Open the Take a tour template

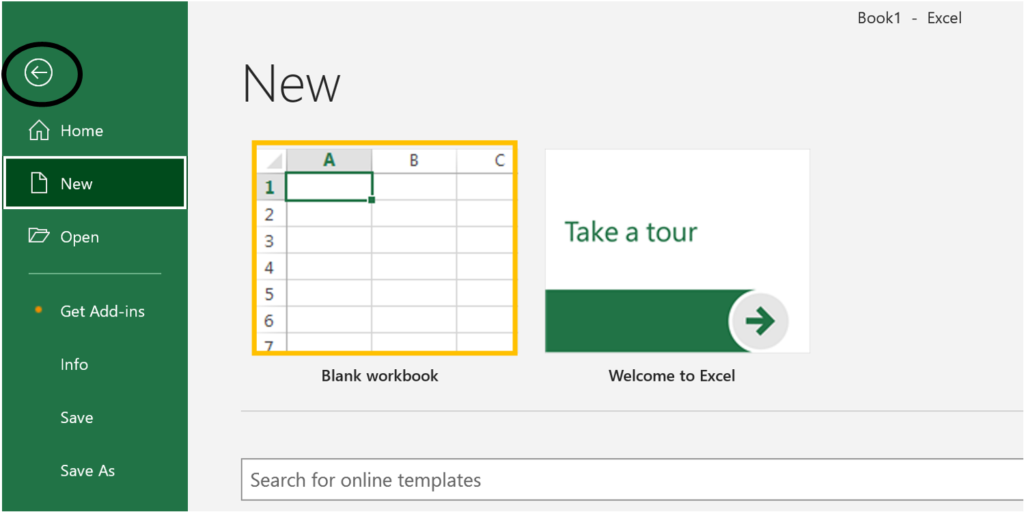point(677,251)
